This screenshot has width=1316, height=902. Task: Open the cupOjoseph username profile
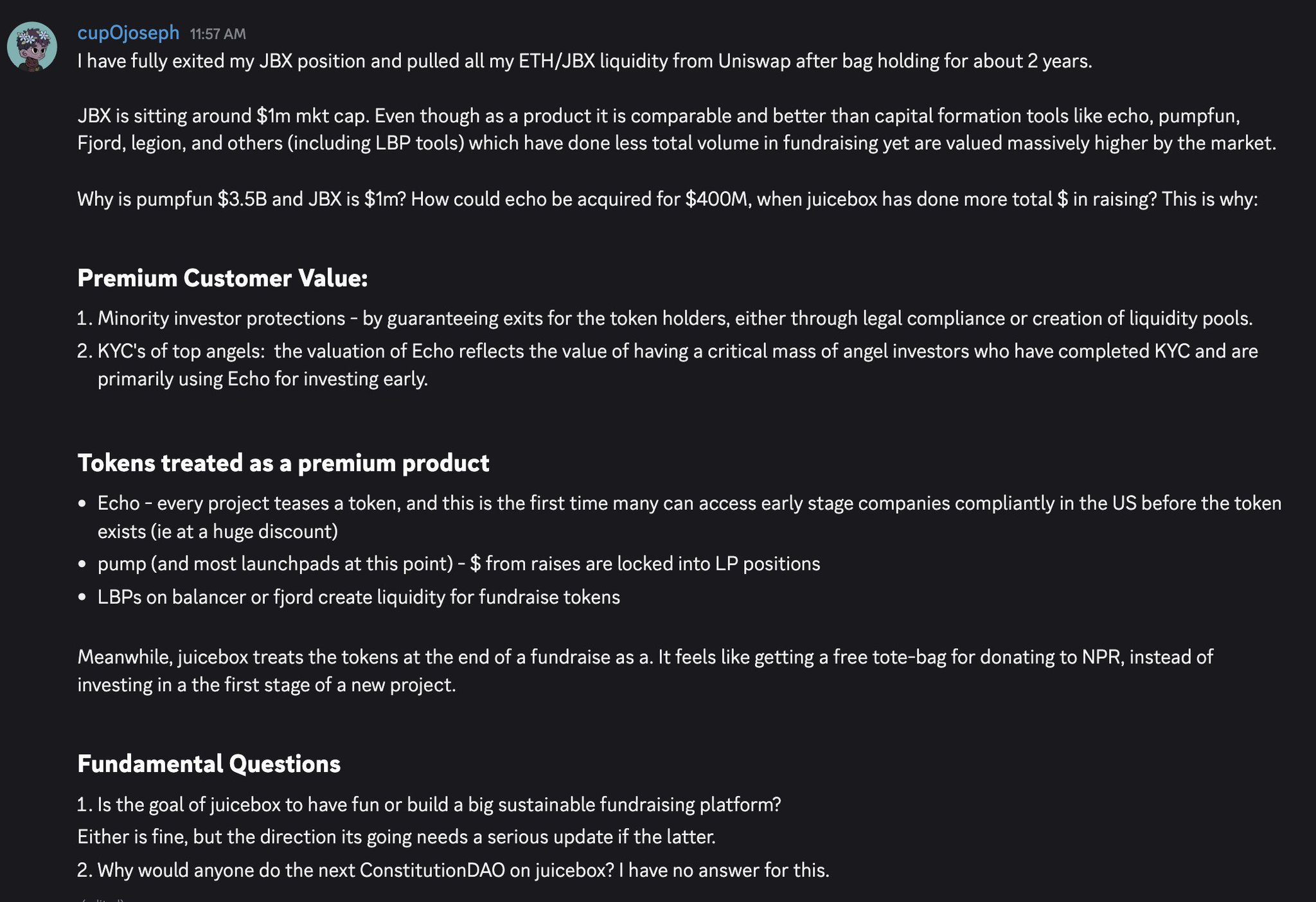(128, 32)
